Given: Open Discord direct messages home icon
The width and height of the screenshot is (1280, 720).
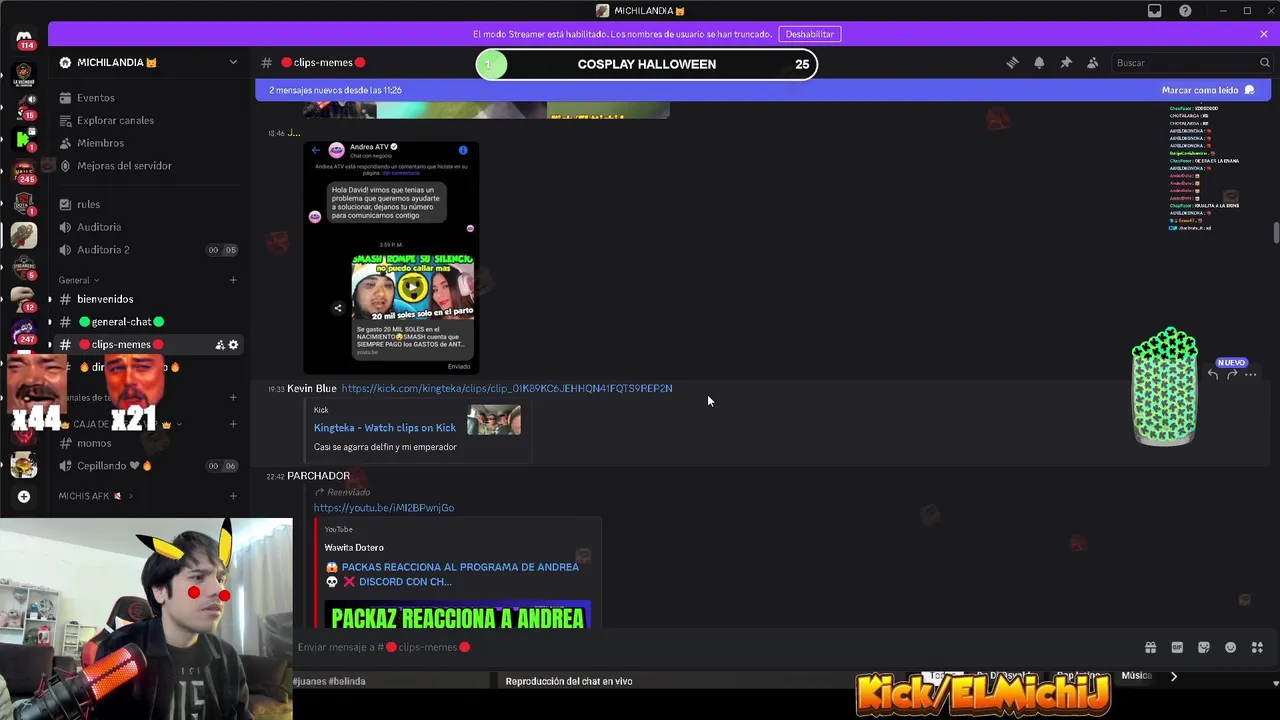Looking at the screenshot, I should pyautogui.click(x=24, y=38).
